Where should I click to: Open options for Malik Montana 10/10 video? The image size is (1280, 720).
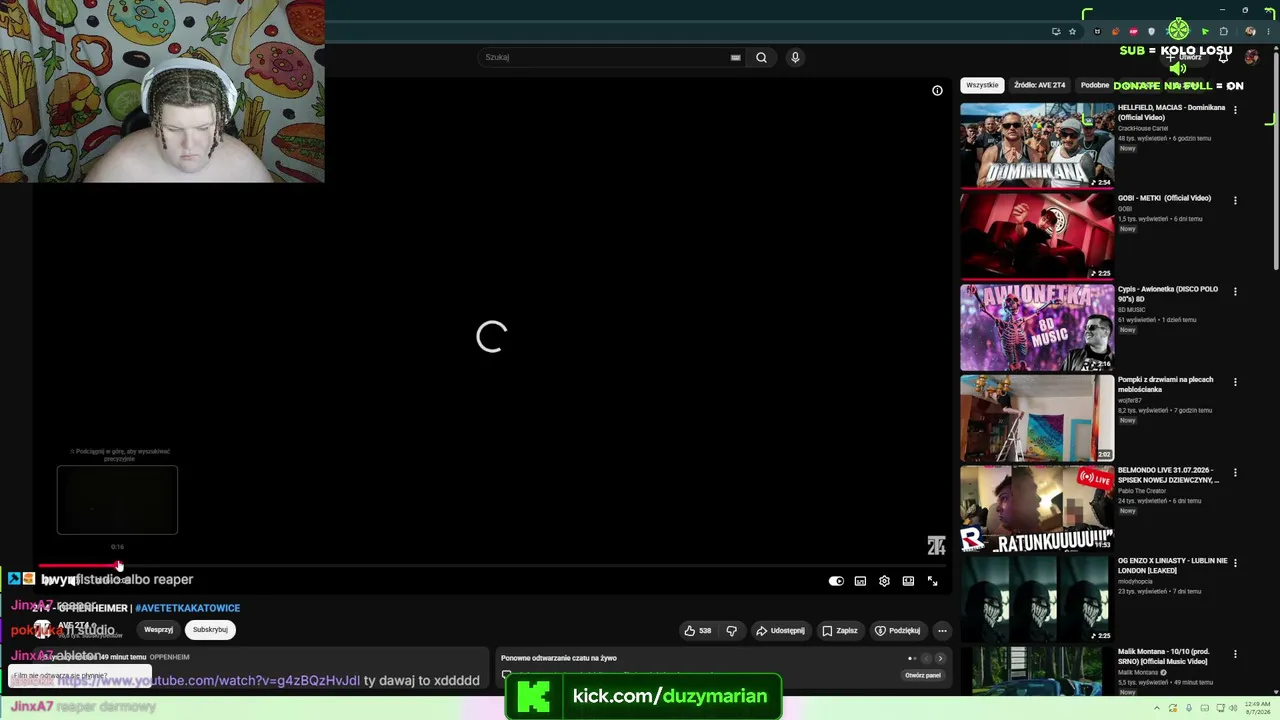pos(1235,653)
